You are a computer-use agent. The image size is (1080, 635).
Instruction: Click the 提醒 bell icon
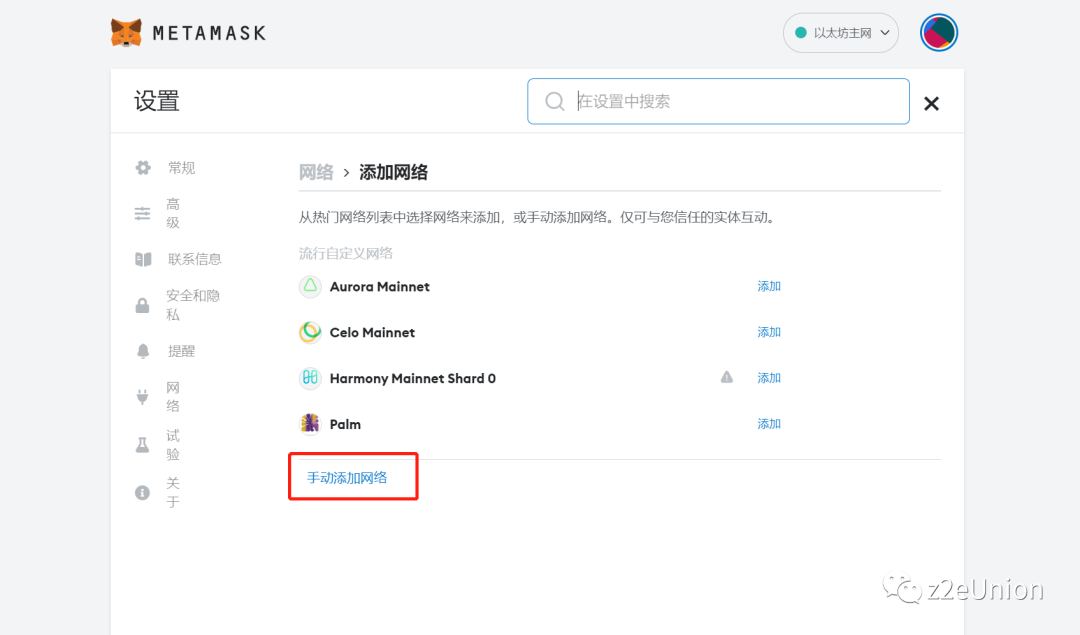141,350
